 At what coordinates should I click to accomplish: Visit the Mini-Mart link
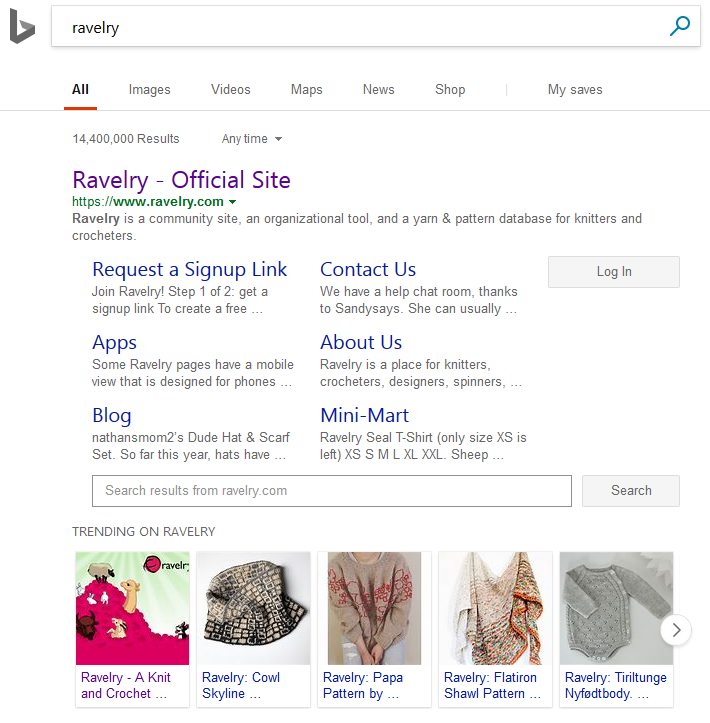364,415
